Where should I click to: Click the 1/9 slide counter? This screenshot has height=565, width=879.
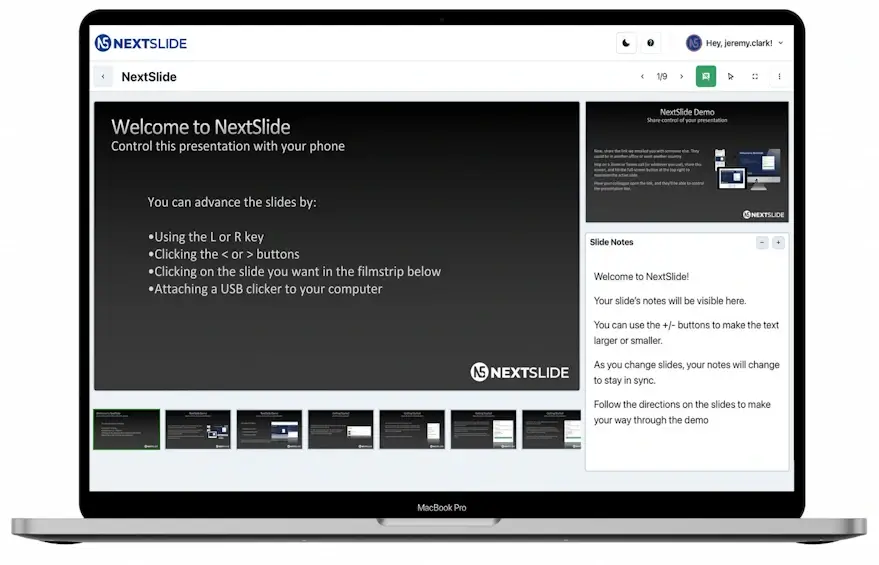662,77
